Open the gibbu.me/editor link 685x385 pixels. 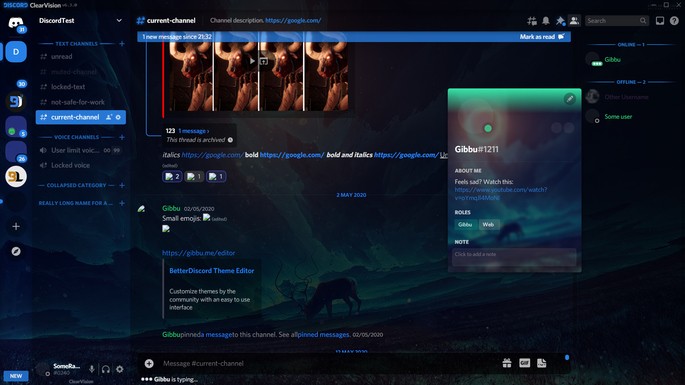coord(198,253)
